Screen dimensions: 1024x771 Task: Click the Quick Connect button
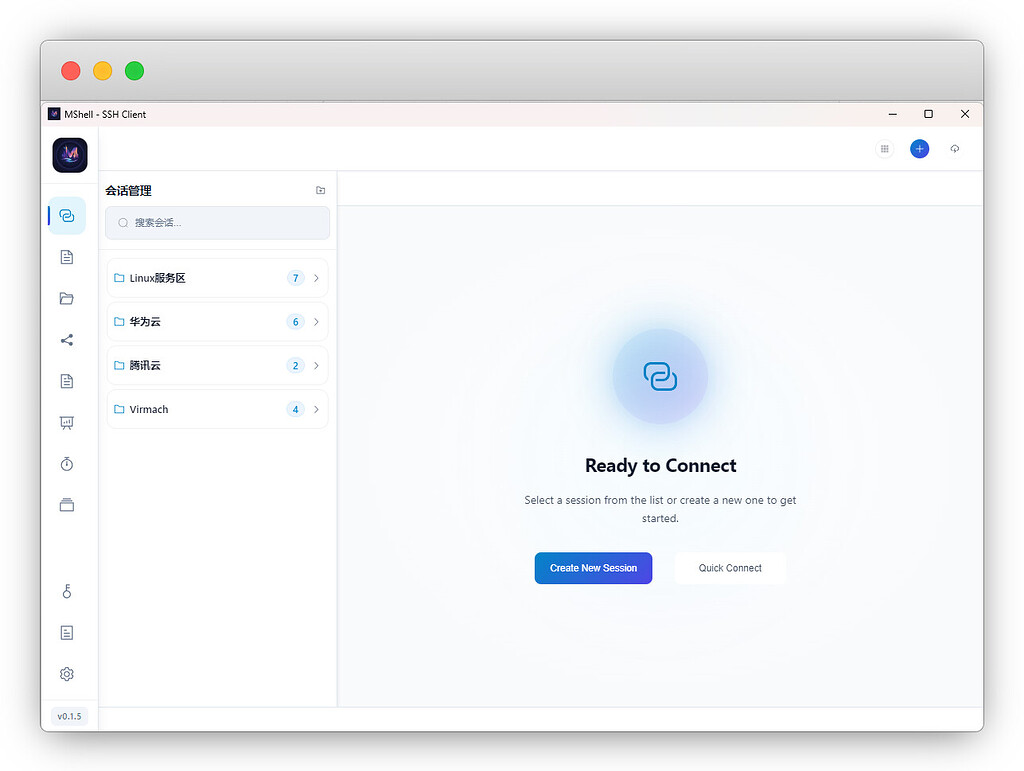coord(730,568)
